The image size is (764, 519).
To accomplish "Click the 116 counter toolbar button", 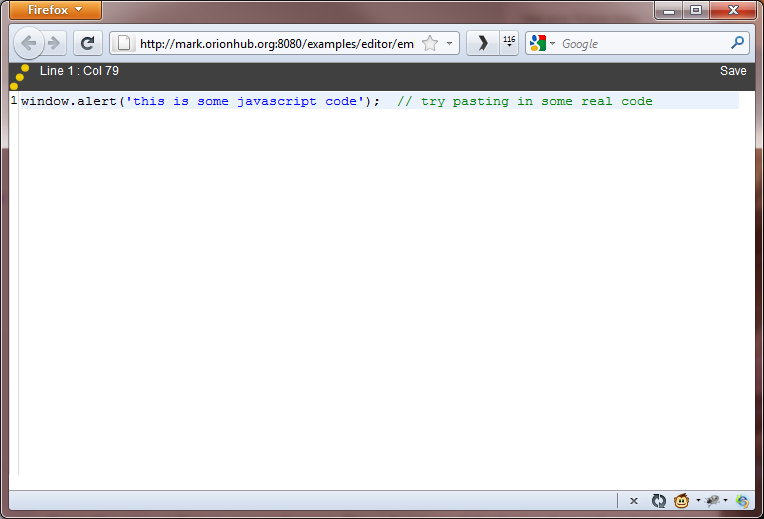I will (x=509, y=42).
